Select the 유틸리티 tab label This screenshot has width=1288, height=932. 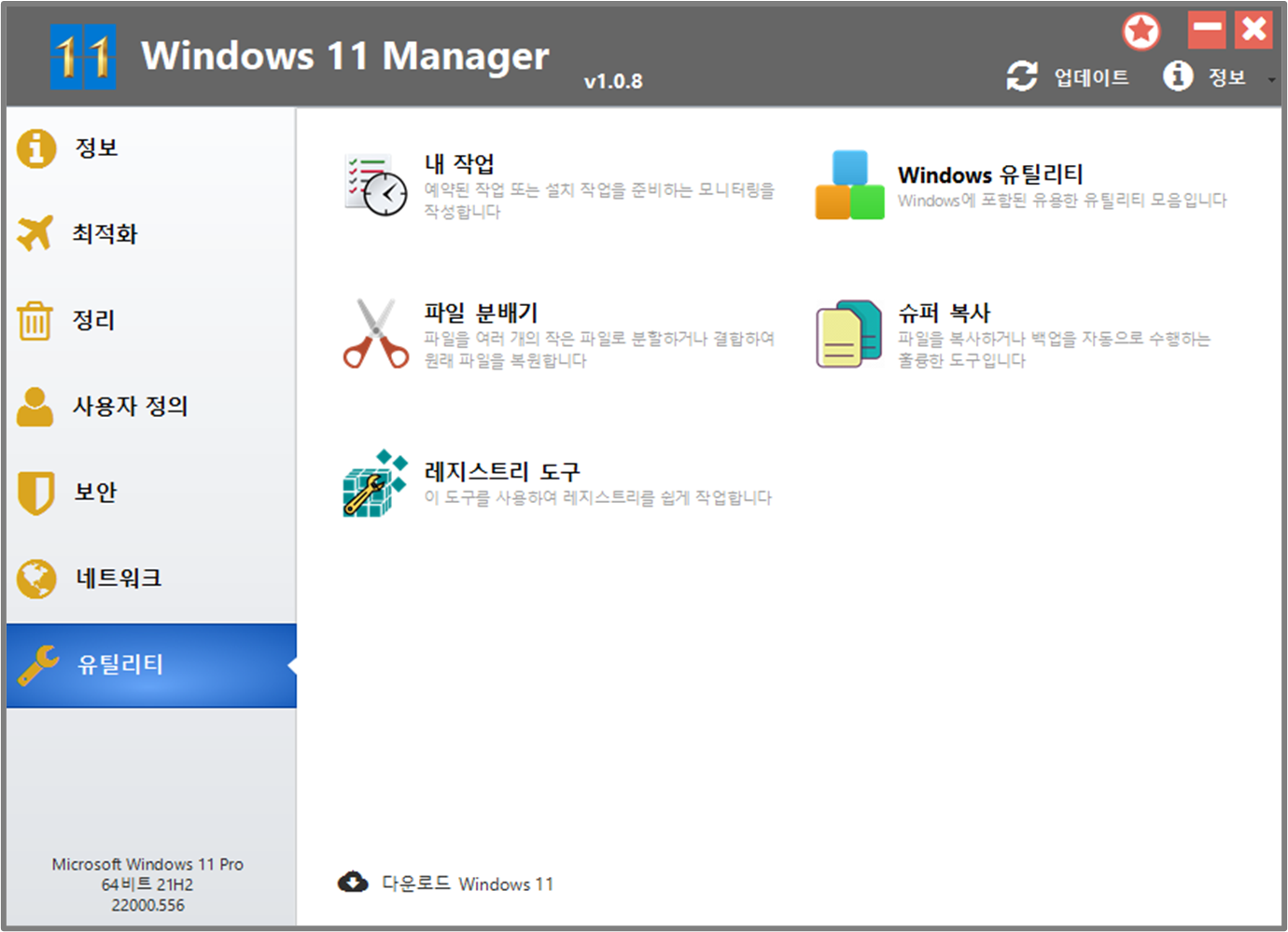point(120,664)
